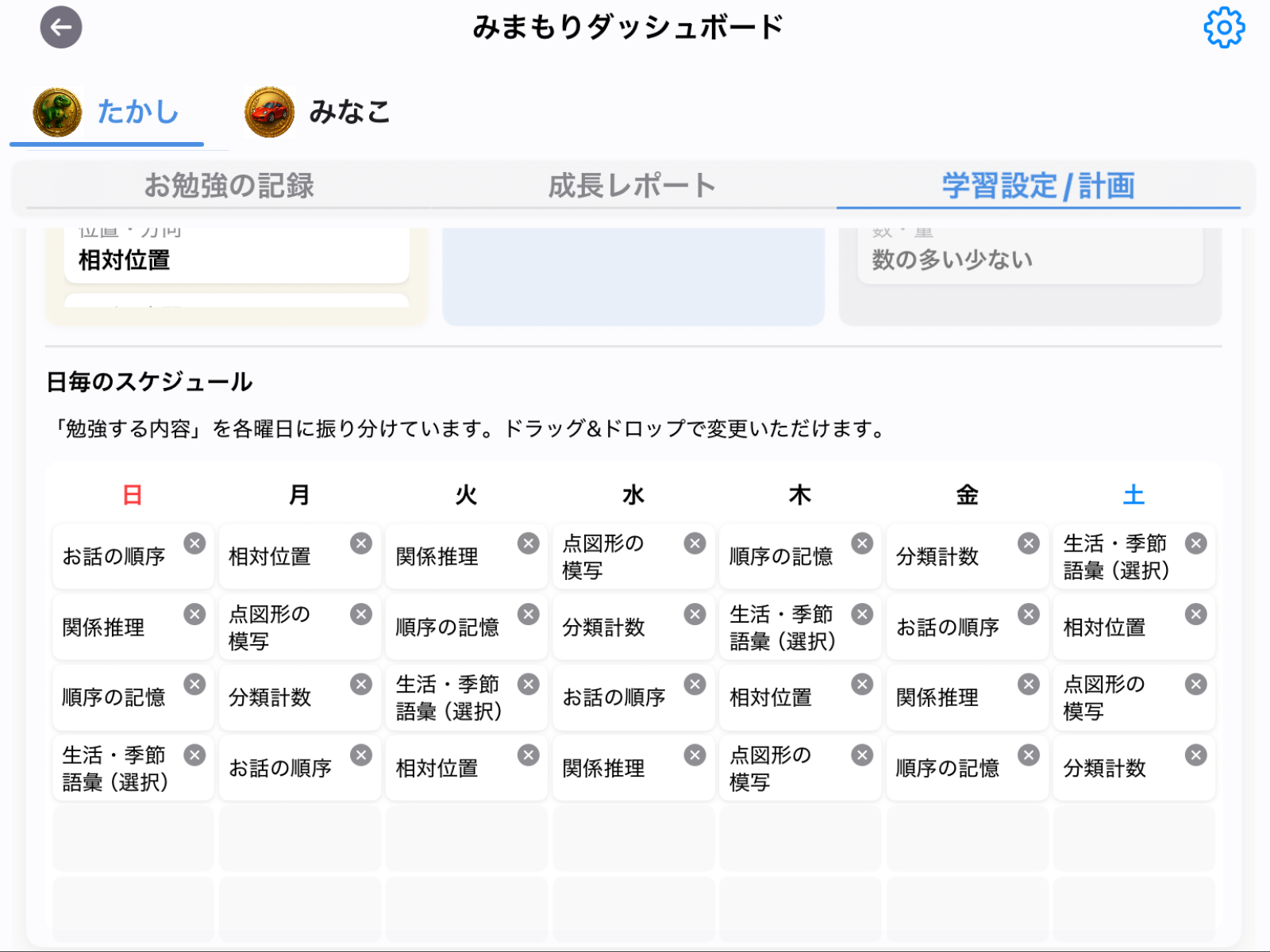Image resolution: width=1270 pixels, height=952 pixels.
Task: Delete 点図形の模写 from Wednesday
Action: tap(695, 543)
